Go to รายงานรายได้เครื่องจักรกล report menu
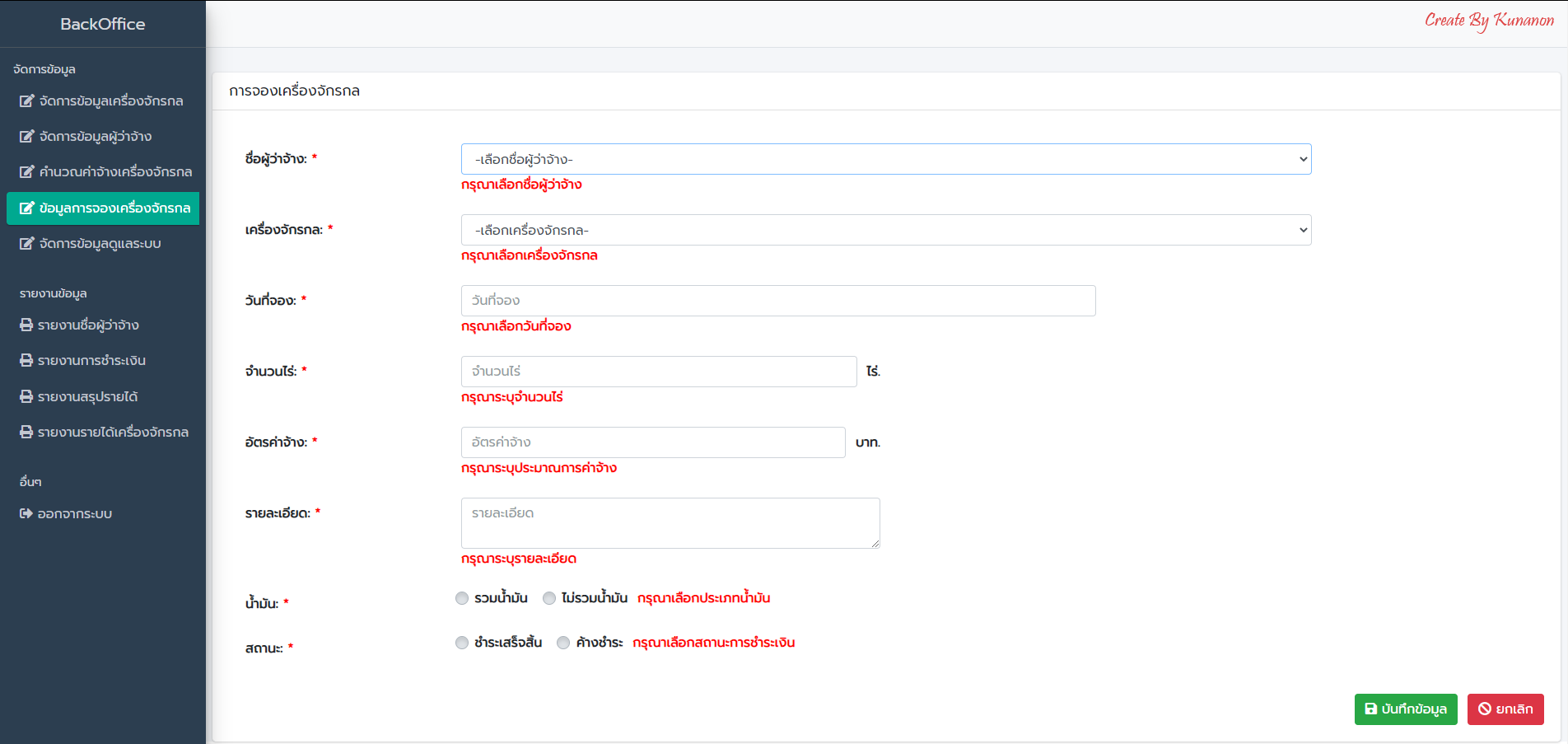Viewport: 1568px width, 744px height. [x=112, y=433]
